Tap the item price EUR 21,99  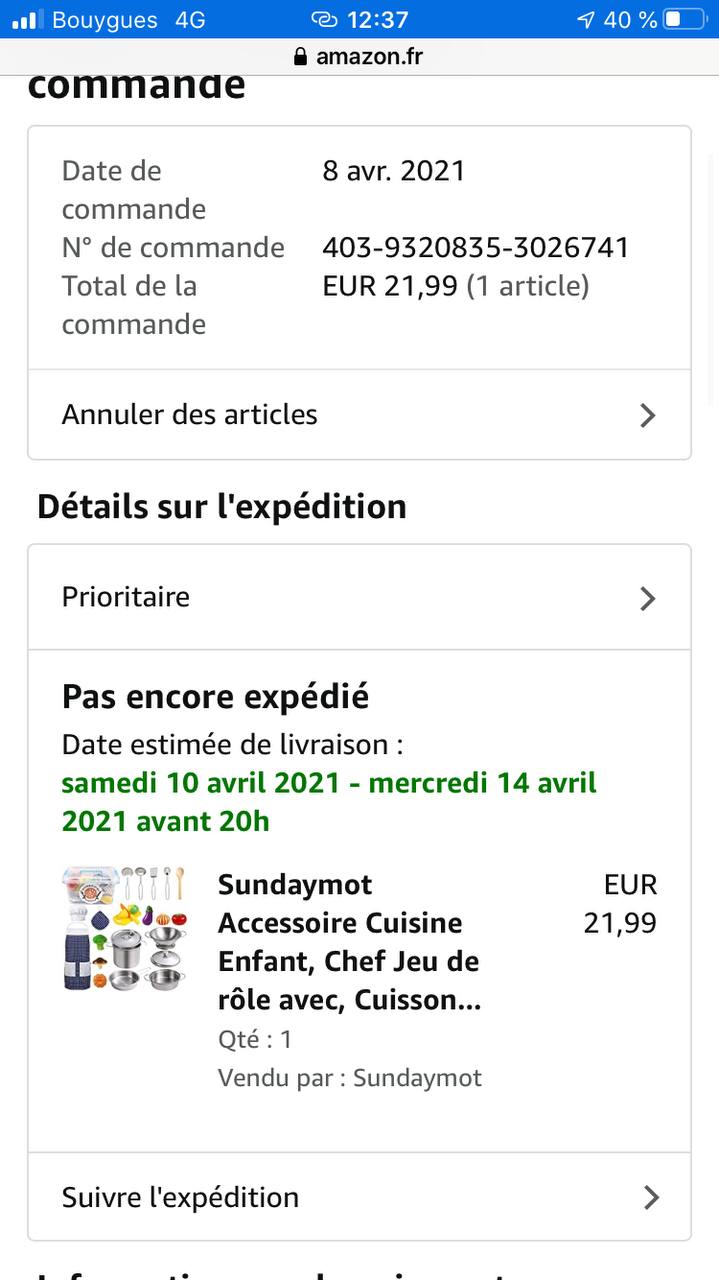621,904
